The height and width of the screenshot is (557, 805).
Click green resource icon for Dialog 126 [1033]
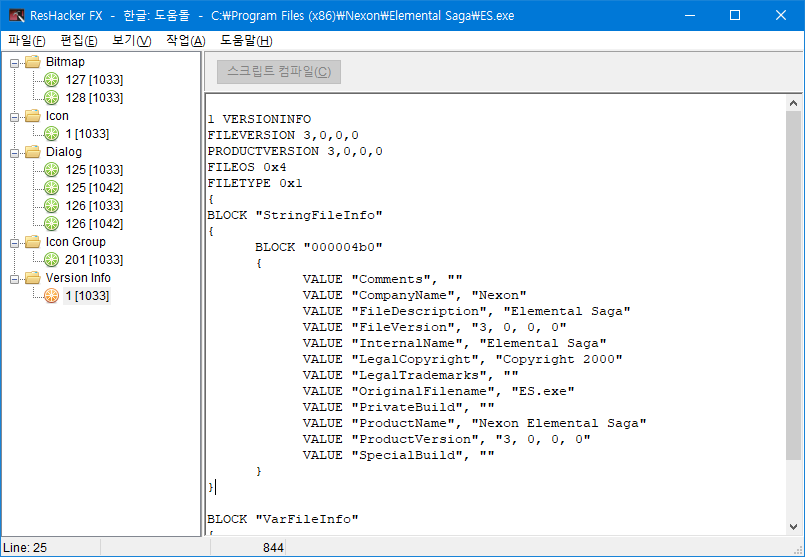[51, 206]
